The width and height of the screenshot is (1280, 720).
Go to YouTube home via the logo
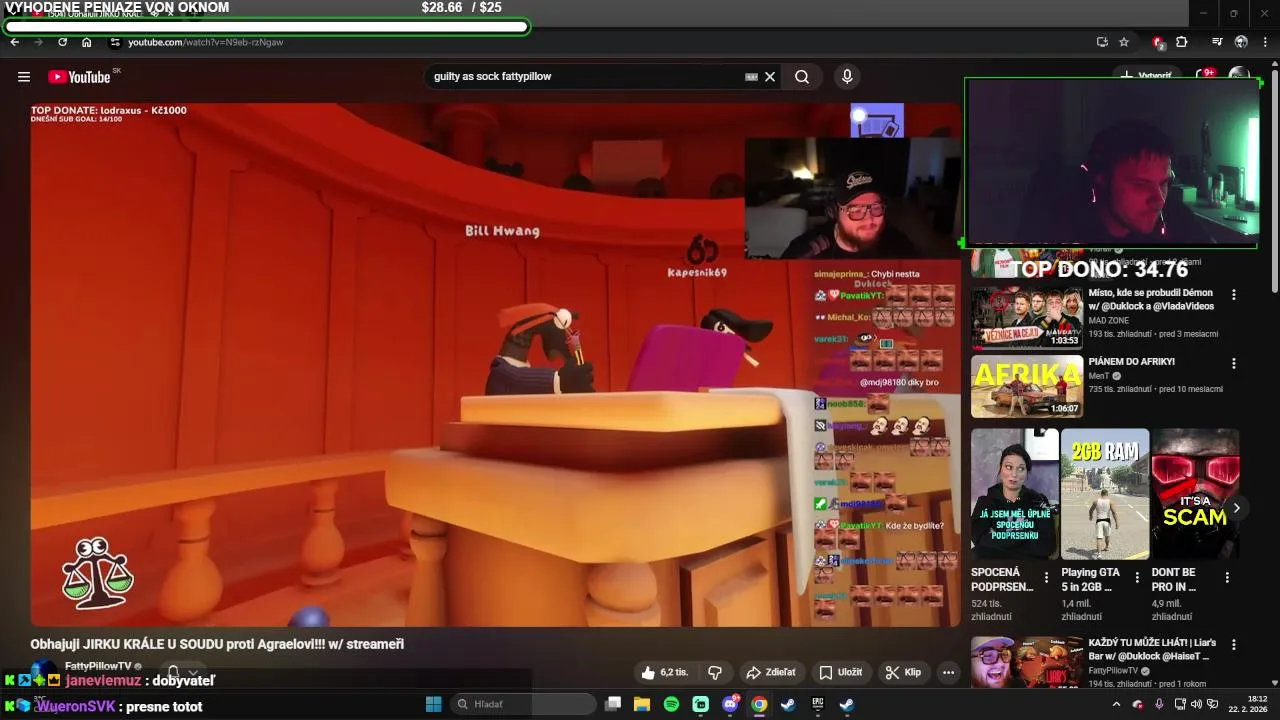pyautogui.click(x=79, y=77)
